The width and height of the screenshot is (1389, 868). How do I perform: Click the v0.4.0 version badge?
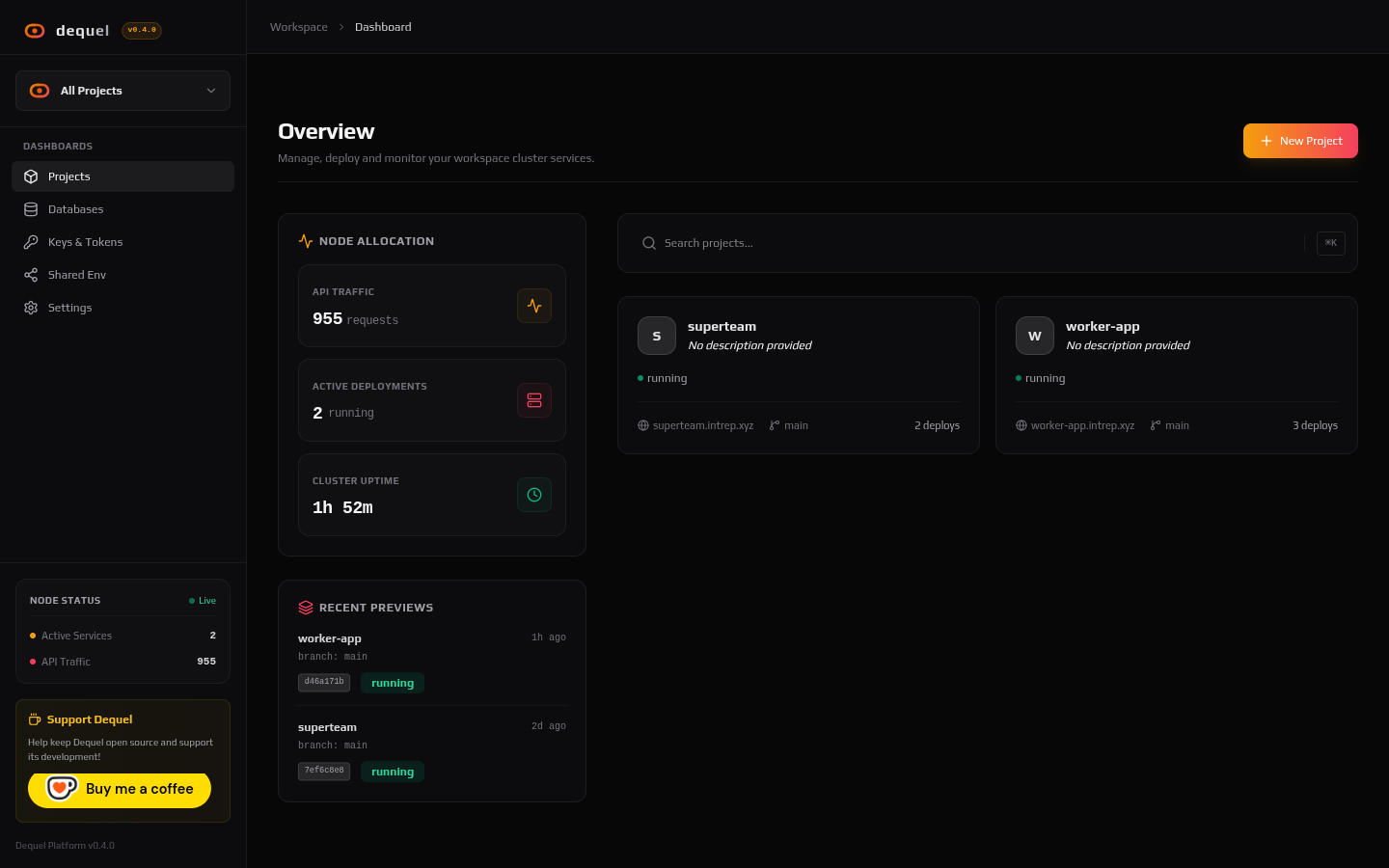click(142, 30)
